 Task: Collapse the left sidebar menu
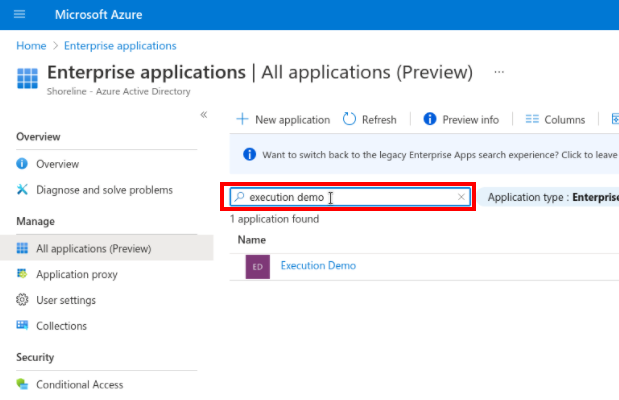(204, 115)
